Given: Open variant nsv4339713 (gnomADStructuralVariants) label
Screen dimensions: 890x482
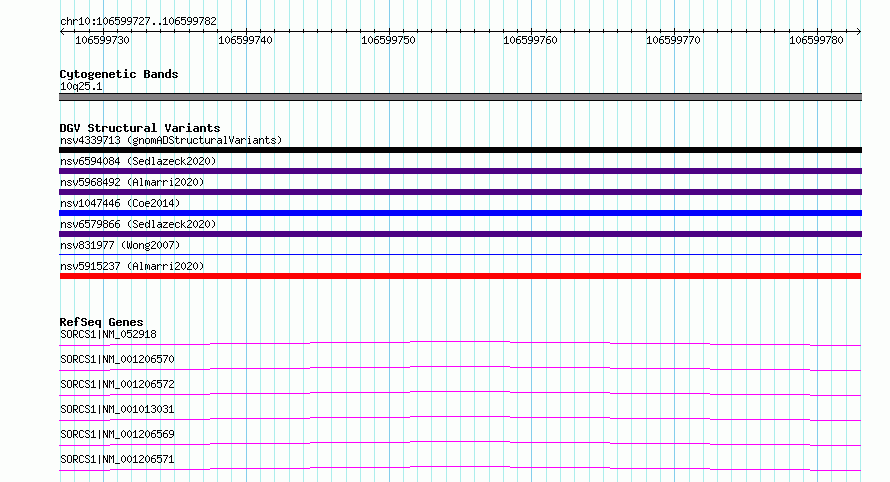Looking at the screenshot, I should click(171, 140).
